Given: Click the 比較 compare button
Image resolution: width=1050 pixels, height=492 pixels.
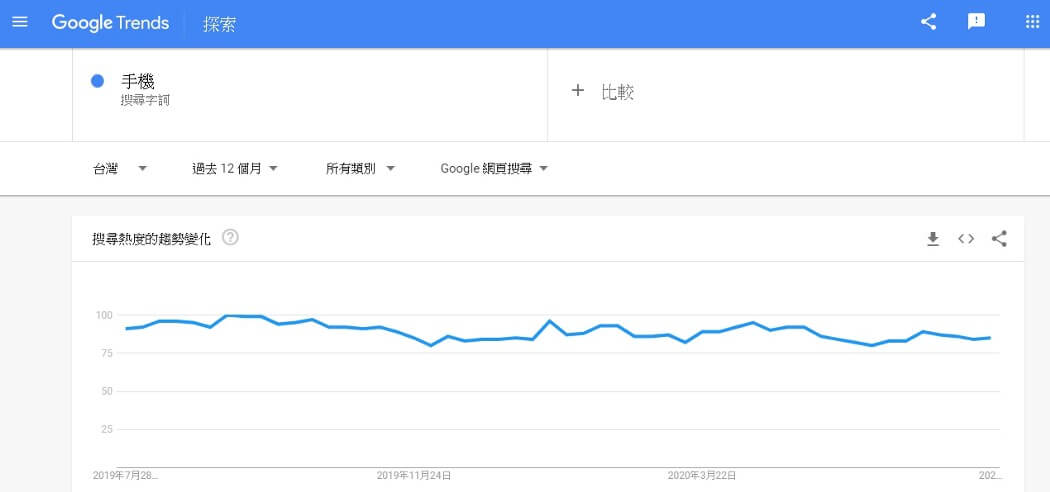Looking at the screenshot, I should pos(617,92).
